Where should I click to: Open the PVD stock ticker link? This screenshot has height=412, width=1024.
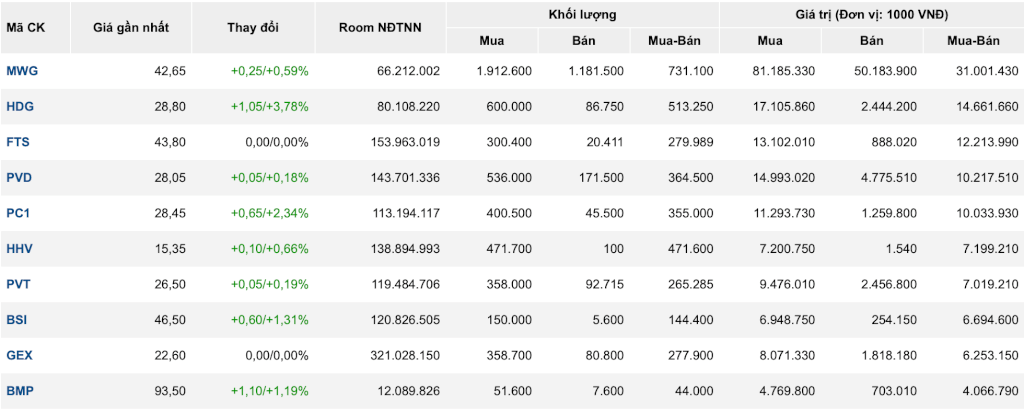tap(20, 178)
